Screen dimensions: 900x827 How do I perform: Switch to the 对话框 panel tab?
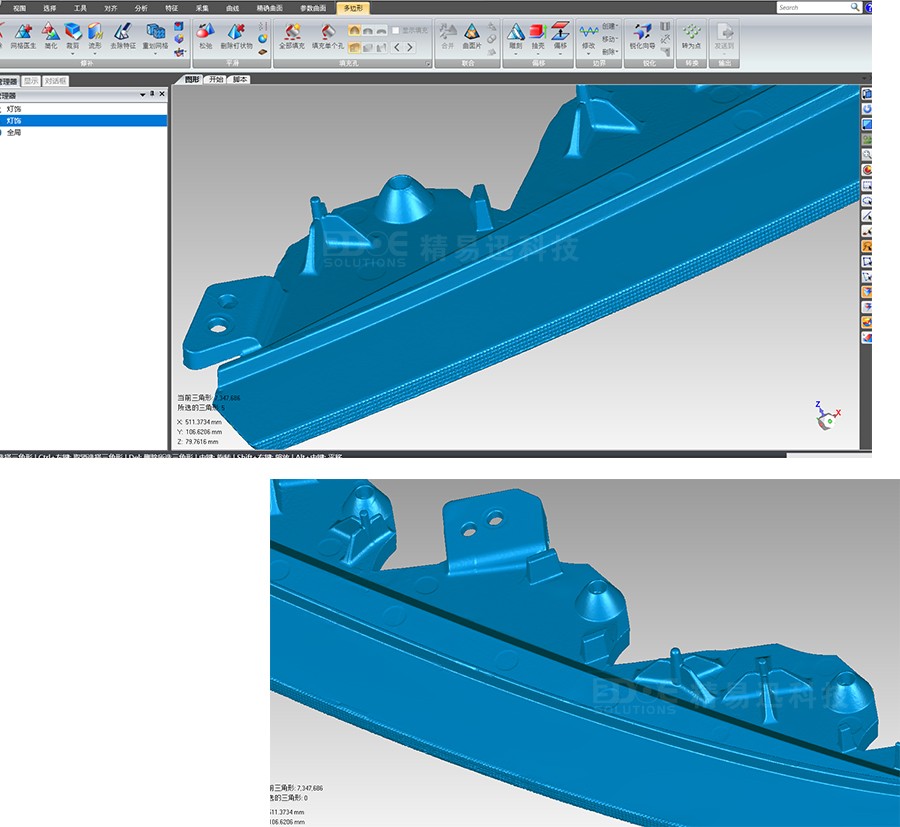(55, 80)
